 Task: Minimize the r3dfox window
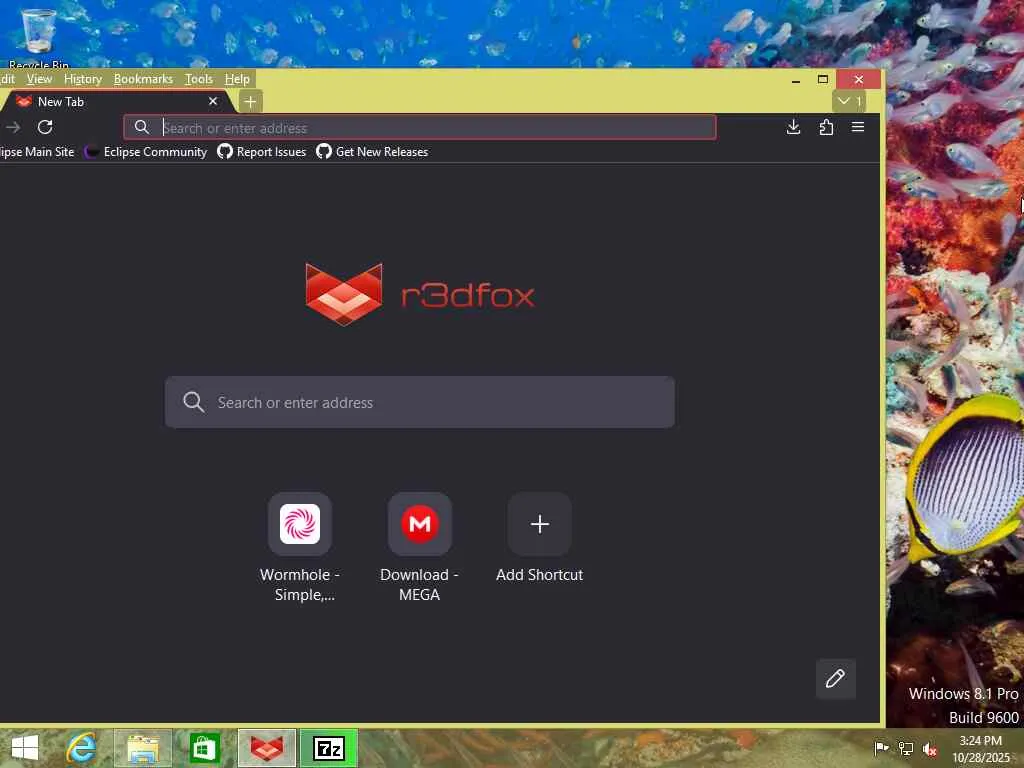795,80
